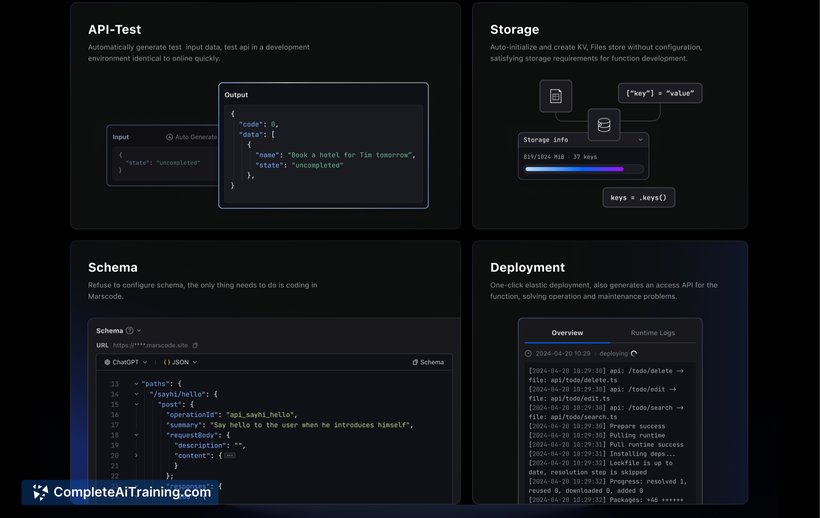Open the ChatGPT dropdown in Schema panel
Screen dimensions: 820x518
click(x=125, y=362)
